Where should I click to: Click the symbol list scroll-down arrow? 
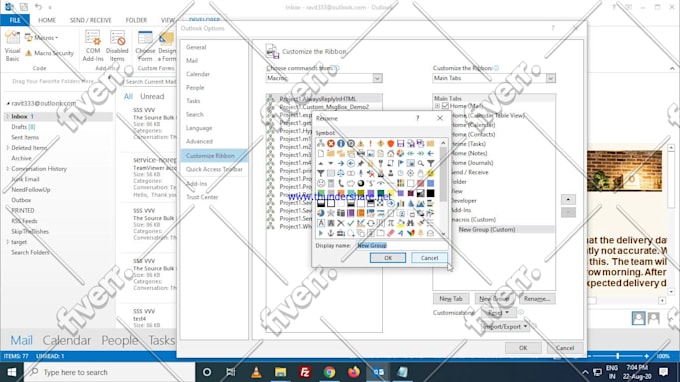(443, 234)
